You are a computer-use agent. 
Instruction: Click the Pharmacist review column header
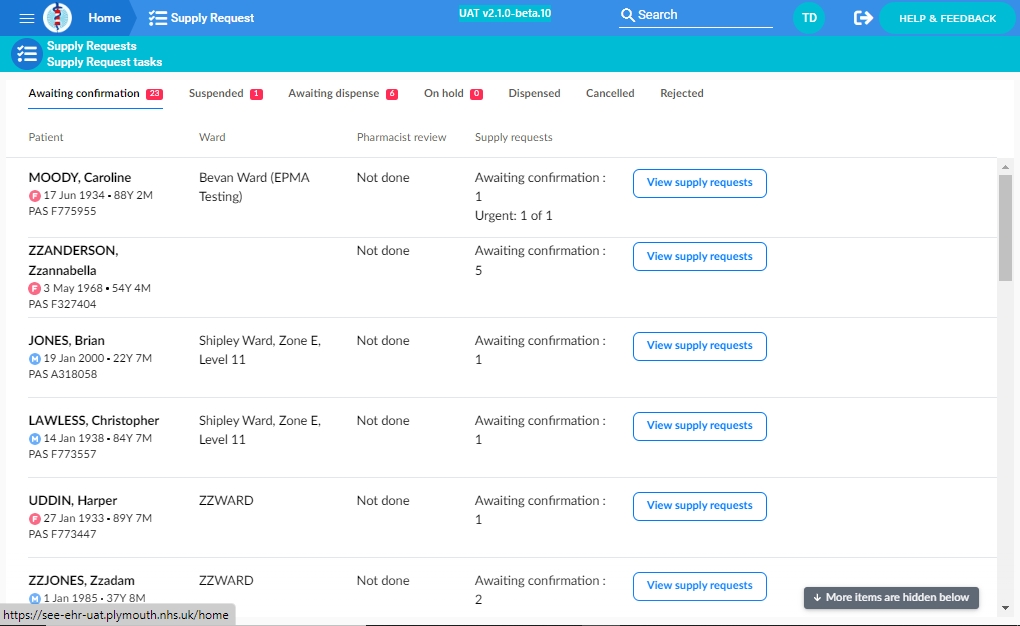[401, 137]
